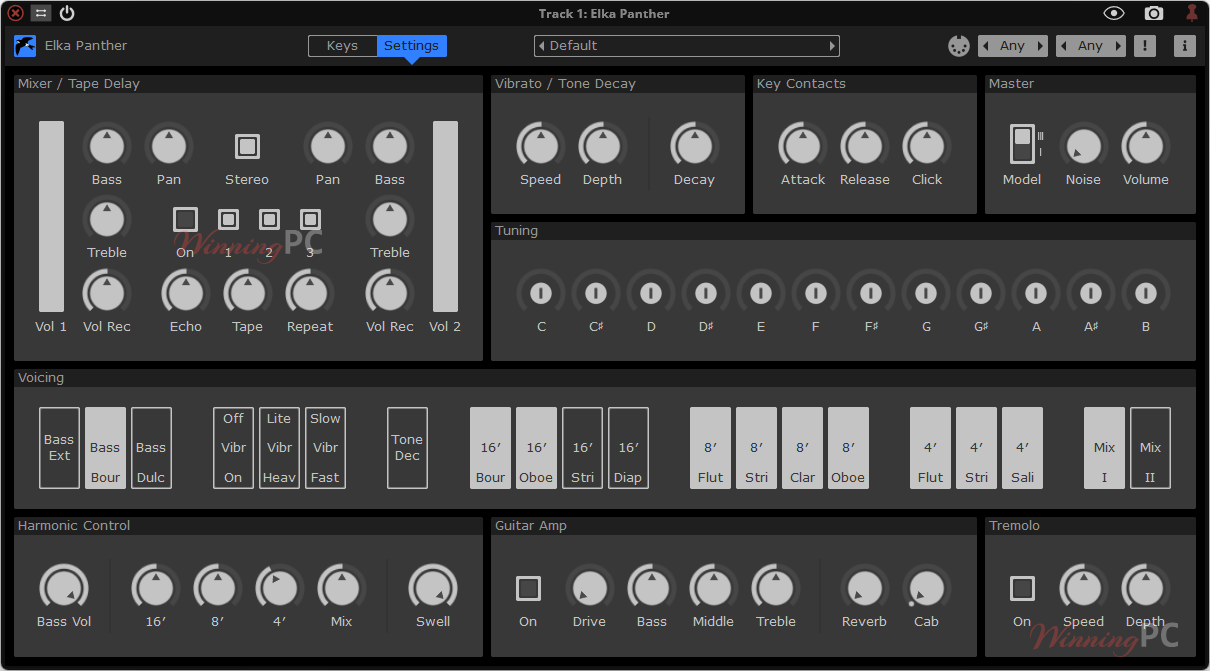
Task: Click the Vol 2 slider
Action: [445, 217]
